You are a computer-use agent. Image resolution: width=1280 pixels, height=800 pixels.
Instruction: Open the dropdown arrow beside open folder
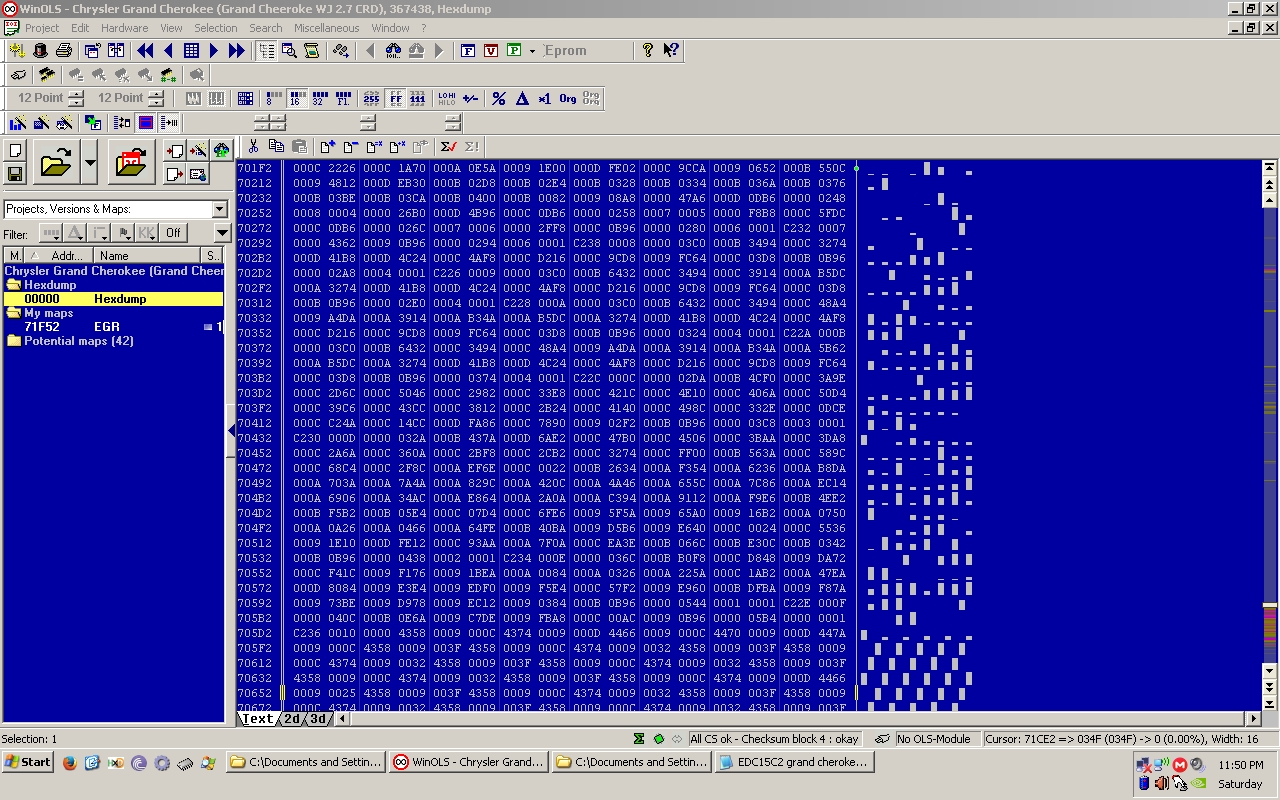[90, 162]
